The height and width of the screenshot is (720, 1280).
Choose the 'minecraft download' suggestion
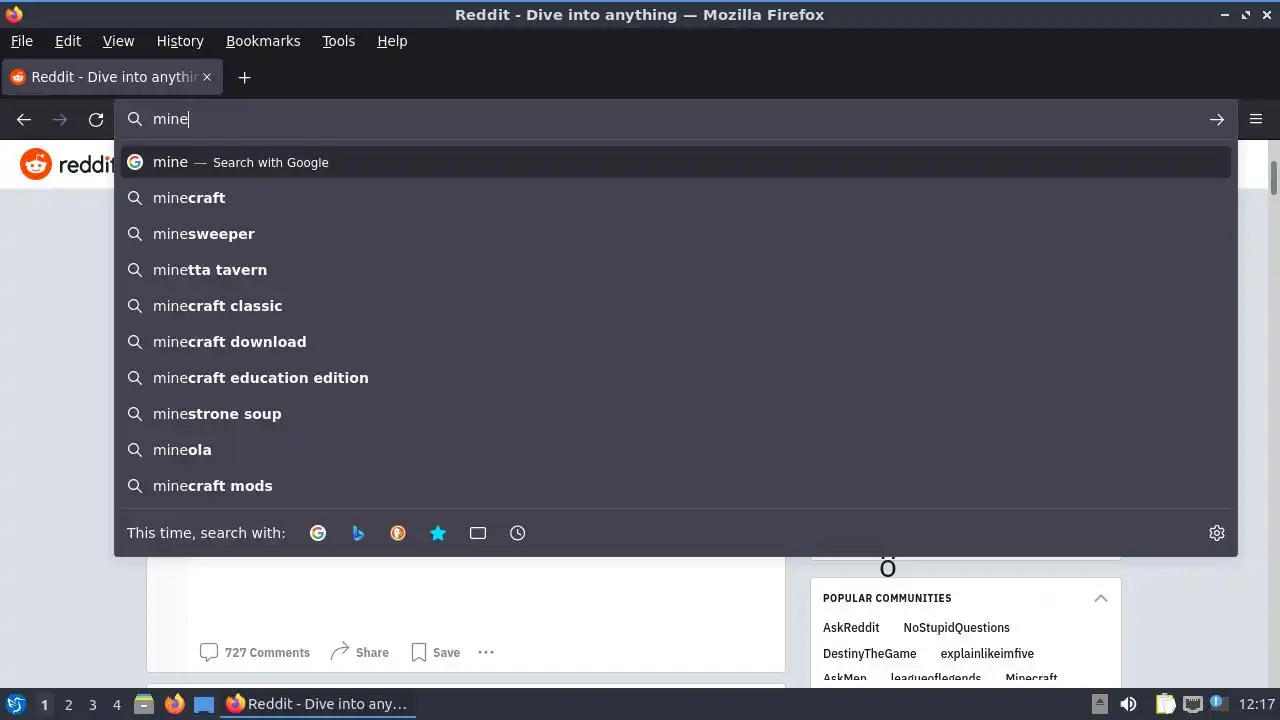676,342
